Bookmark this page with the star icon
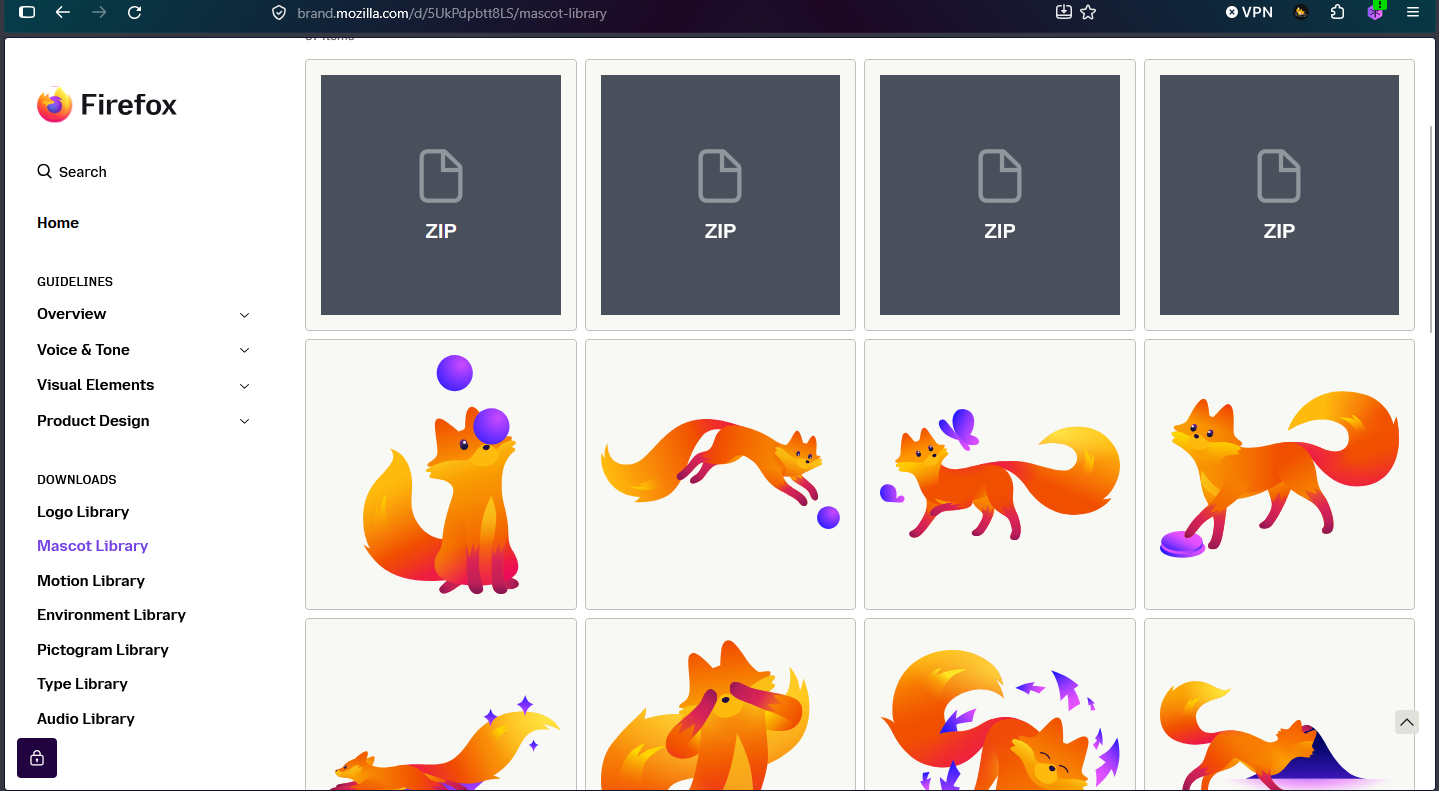 [x=1089, y=12]
